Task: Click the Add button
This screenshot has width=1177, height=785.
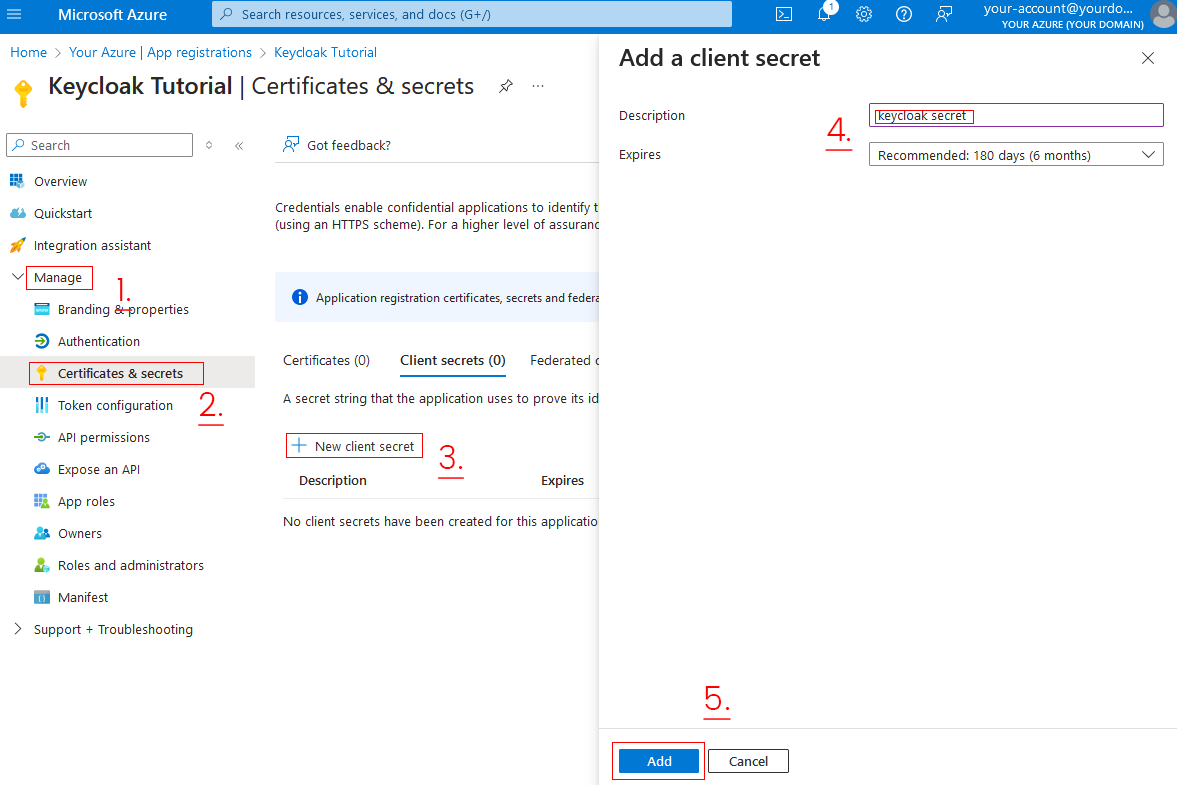Action: click(659, 761)
